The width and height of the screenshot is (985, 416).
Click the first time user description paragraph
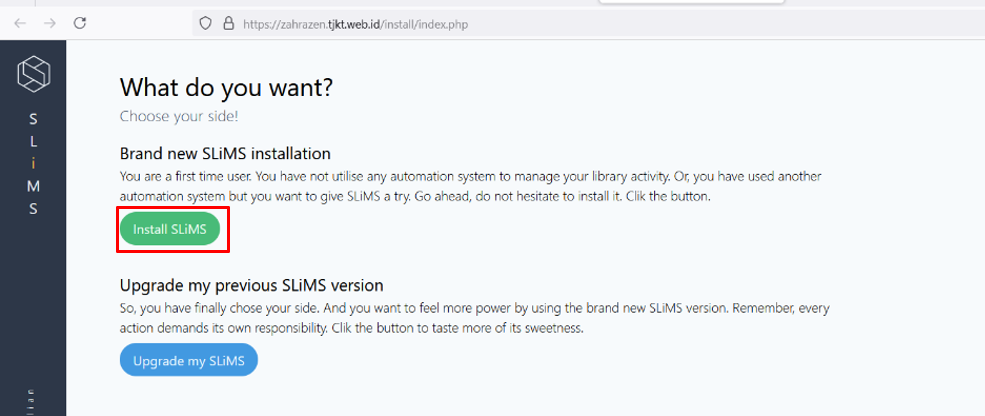(x=470, y=186)
